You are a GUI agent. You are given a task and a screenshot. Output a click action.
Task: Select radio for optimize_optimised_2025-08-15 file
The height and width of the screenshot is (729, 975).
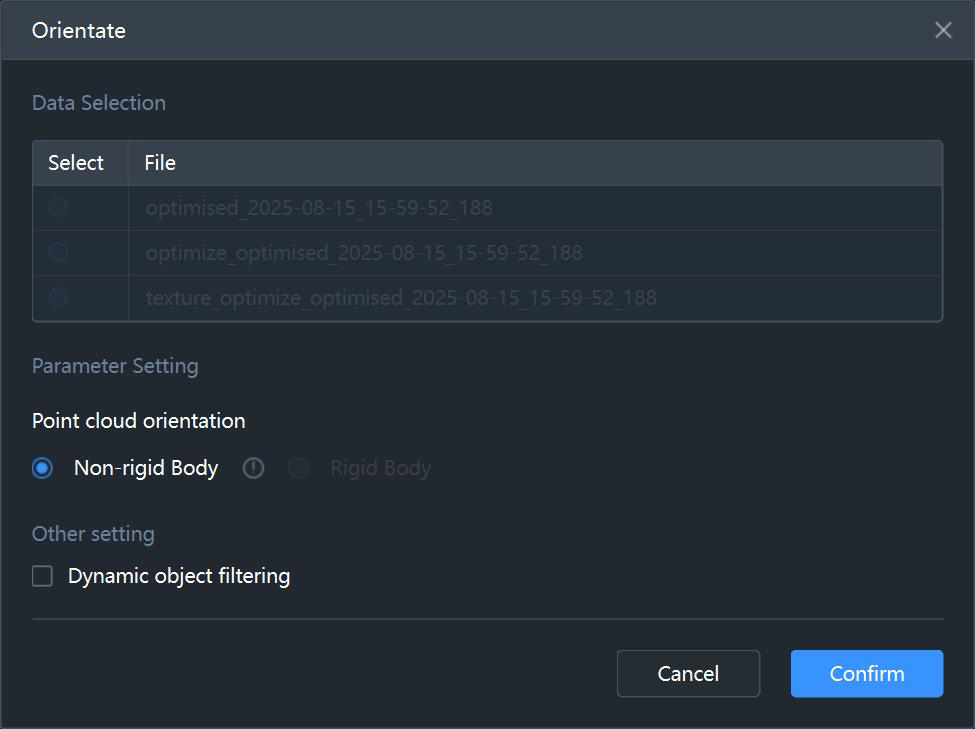(58, 253)
